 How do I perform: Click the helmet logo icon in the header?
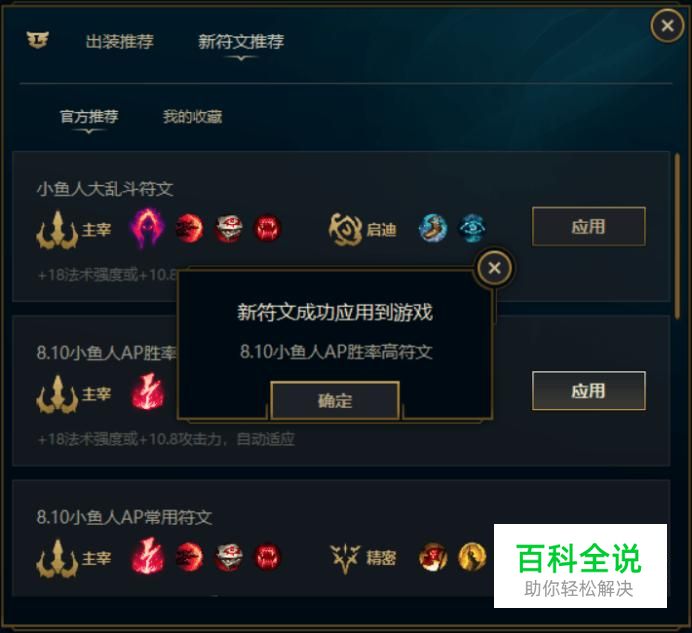(x=37, y=40)
